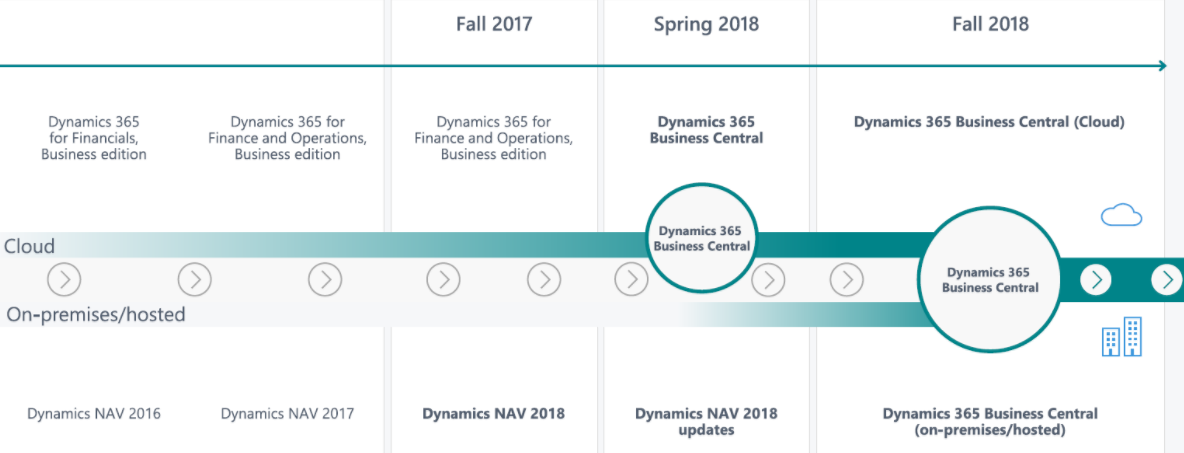Image resolution: width=1184 pixels, height=453 pixels.
Task: Click the On-premises/hosted lane label
Action: [96, 314]
